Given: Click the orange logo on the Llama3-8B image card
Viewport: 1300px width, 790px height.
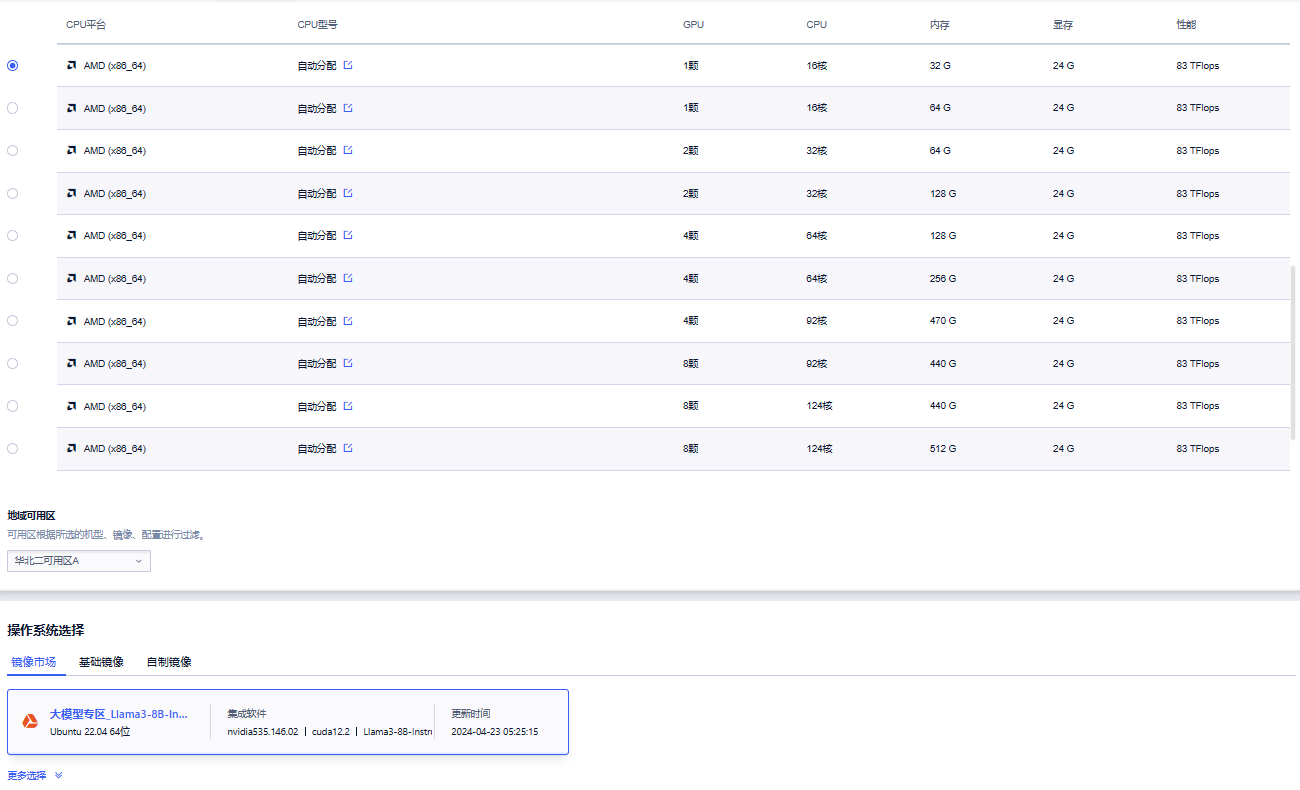Looking at the screenshot, I should 31,721.
